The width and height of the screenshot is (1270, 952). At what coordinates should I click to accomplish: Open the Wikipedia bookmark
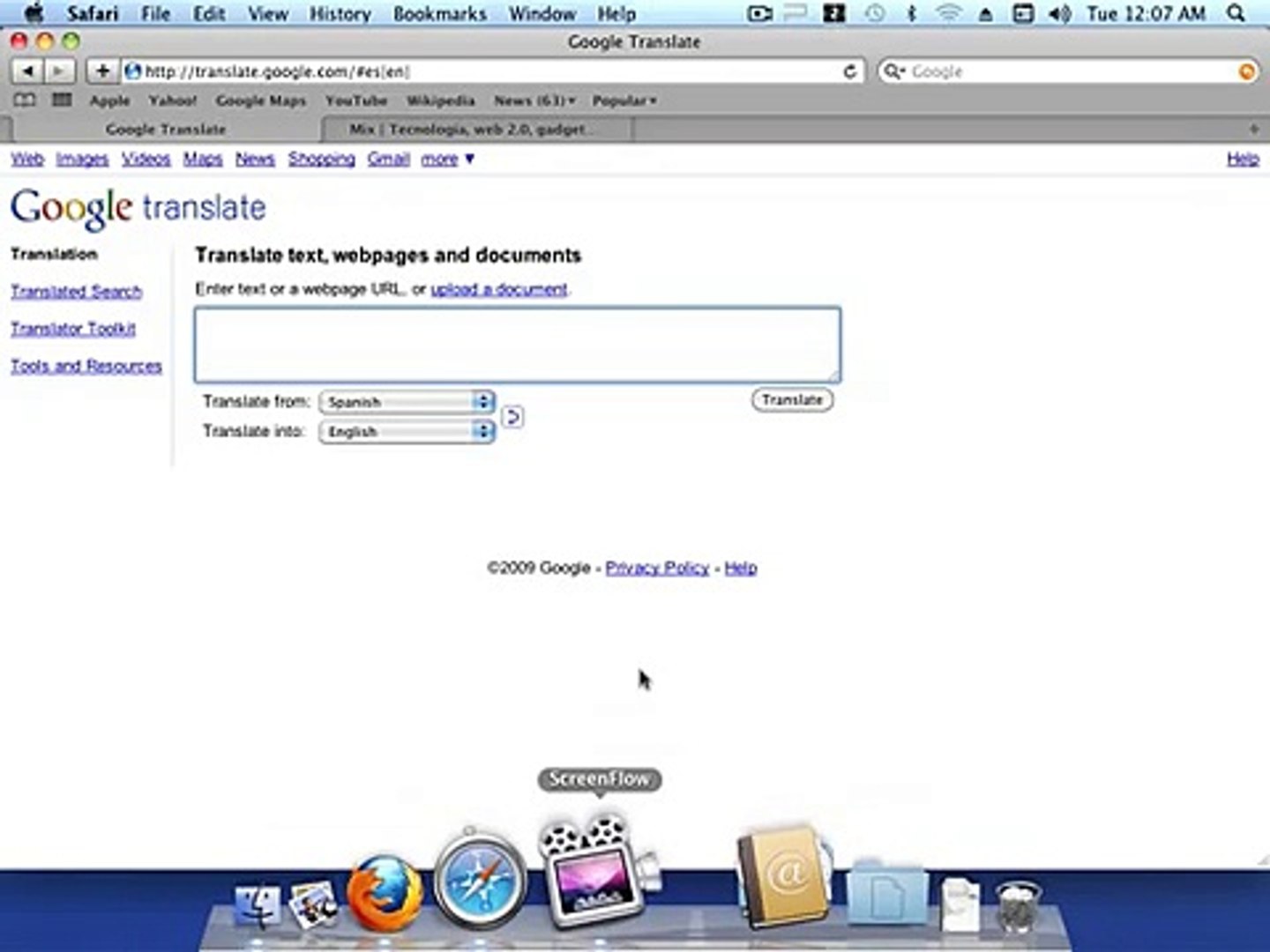point(440,100)
